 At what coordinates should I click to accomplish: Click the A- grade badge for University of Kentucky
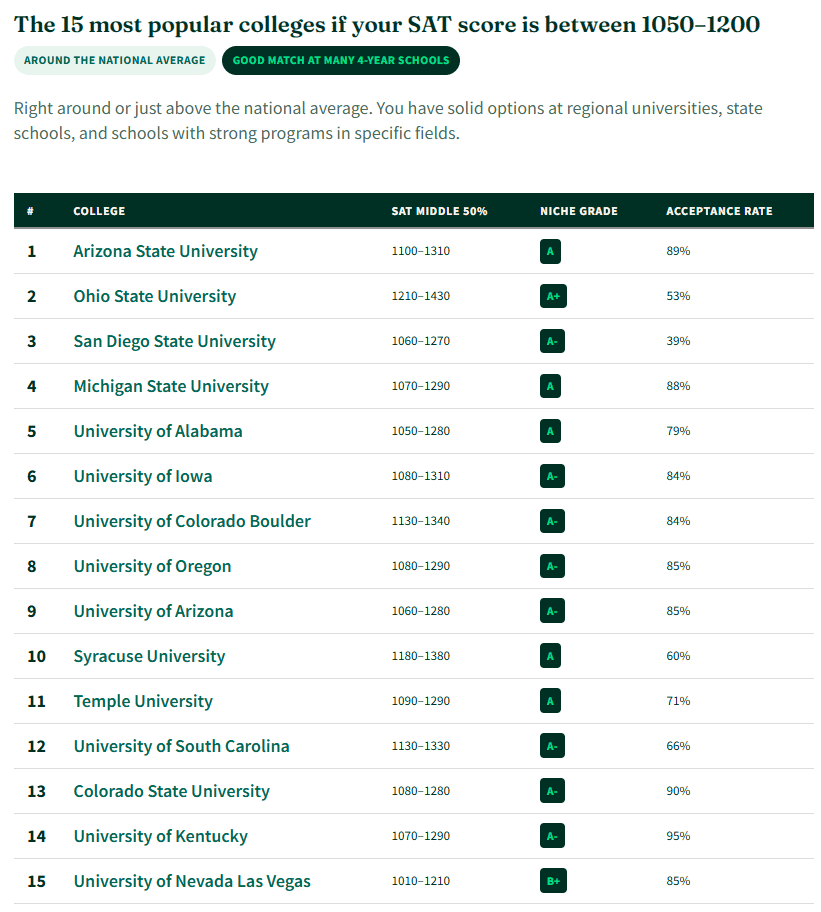coord(552,836)
